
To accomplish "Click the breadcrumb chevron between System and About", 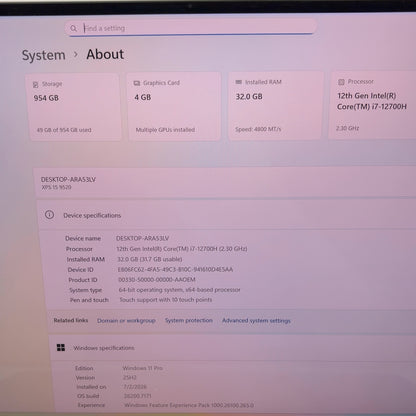I will (76, 54).
